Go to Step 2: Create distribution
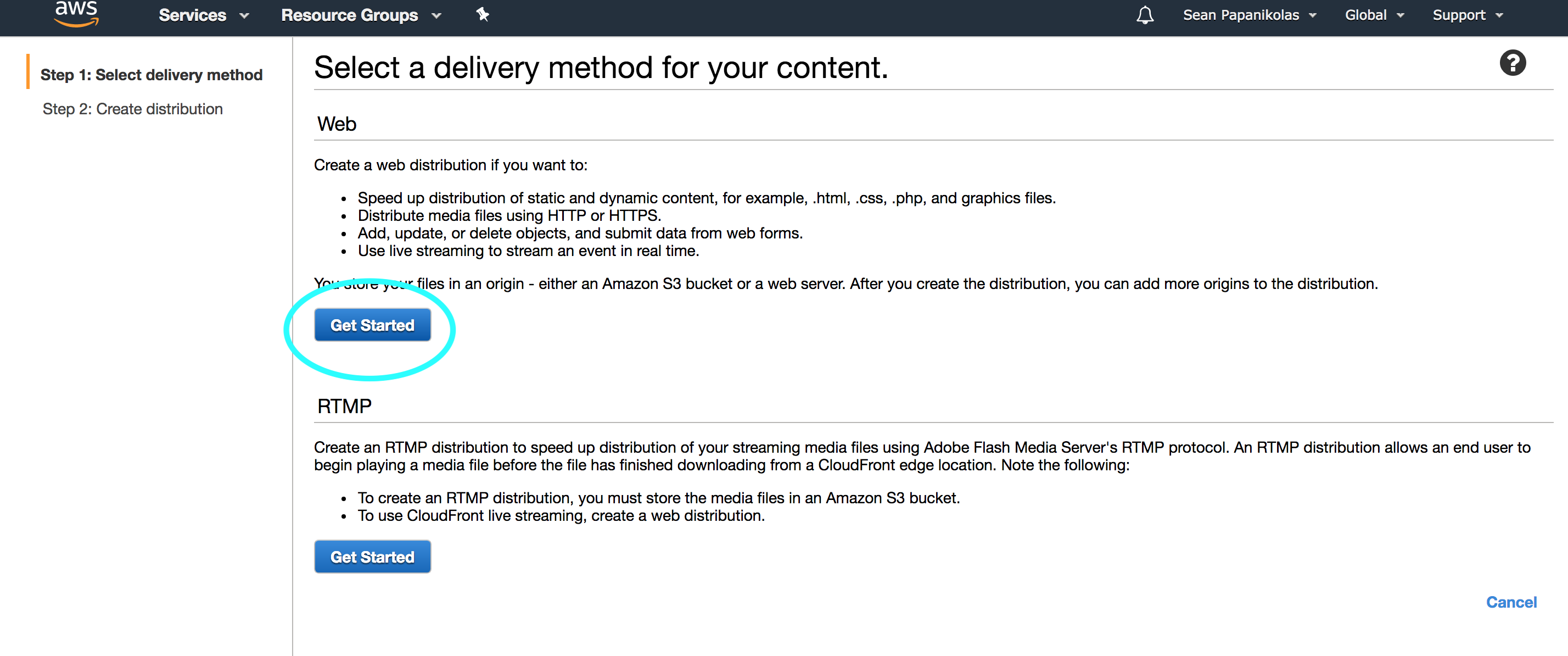 tap(133, 109)
